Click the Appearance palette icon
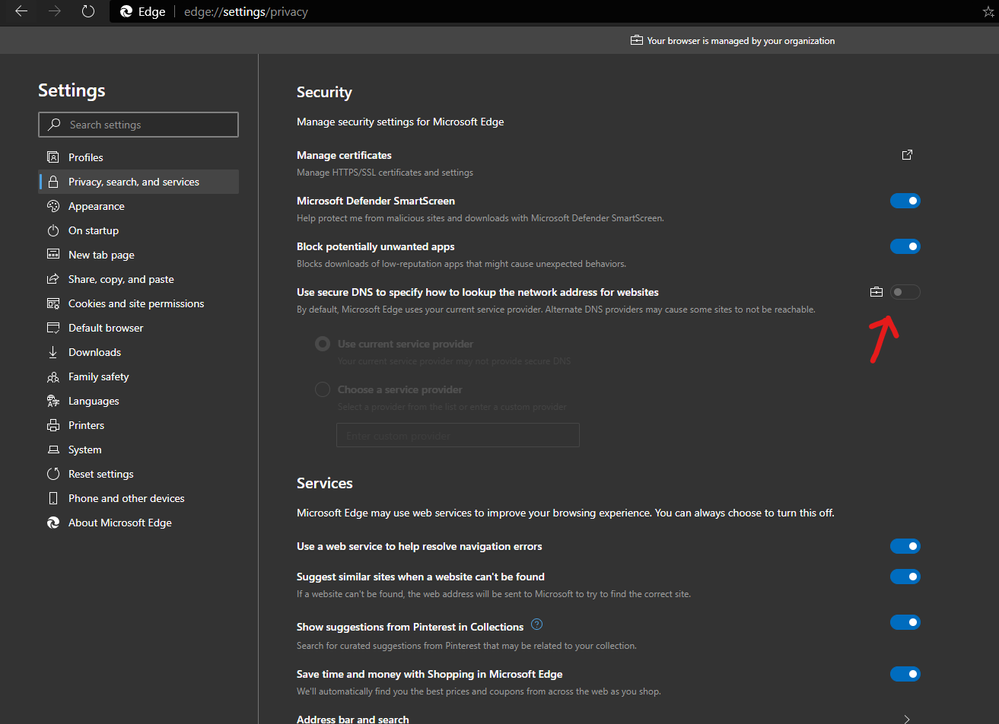The width and height of the screenshot is (999, 724). 53,206
